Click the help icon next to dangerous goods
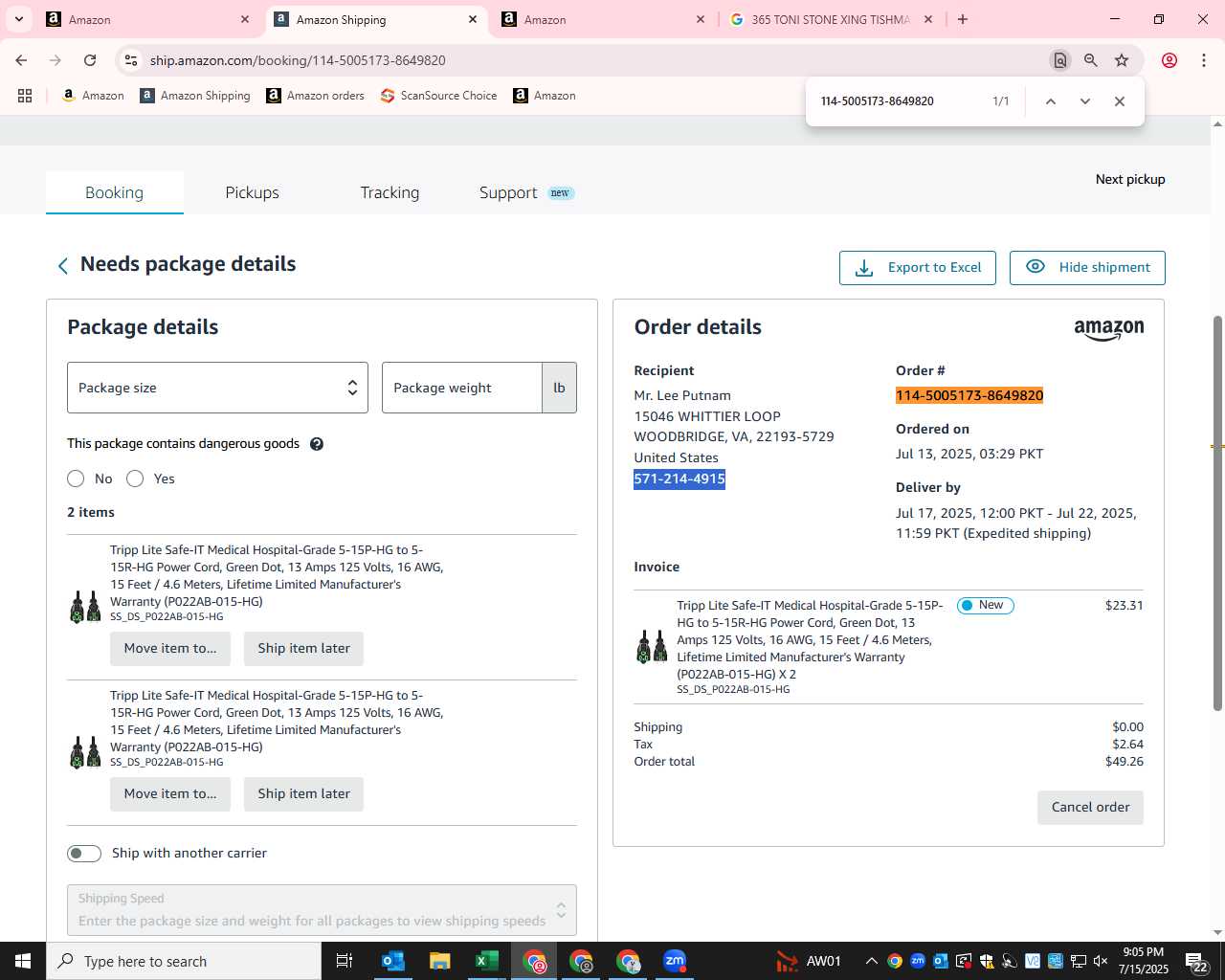 (x=317, y=444)
